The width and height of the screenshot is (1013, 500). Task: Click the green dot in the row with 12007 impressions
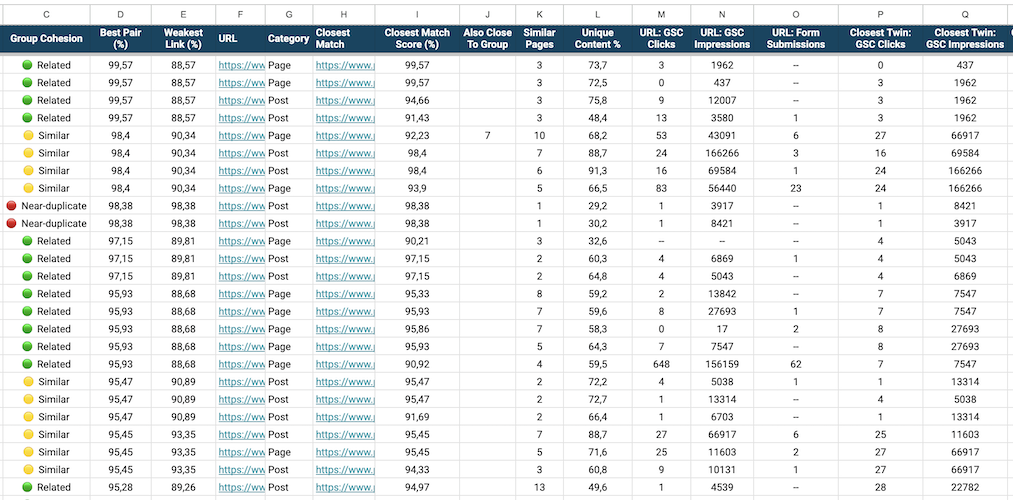[27, 100]
